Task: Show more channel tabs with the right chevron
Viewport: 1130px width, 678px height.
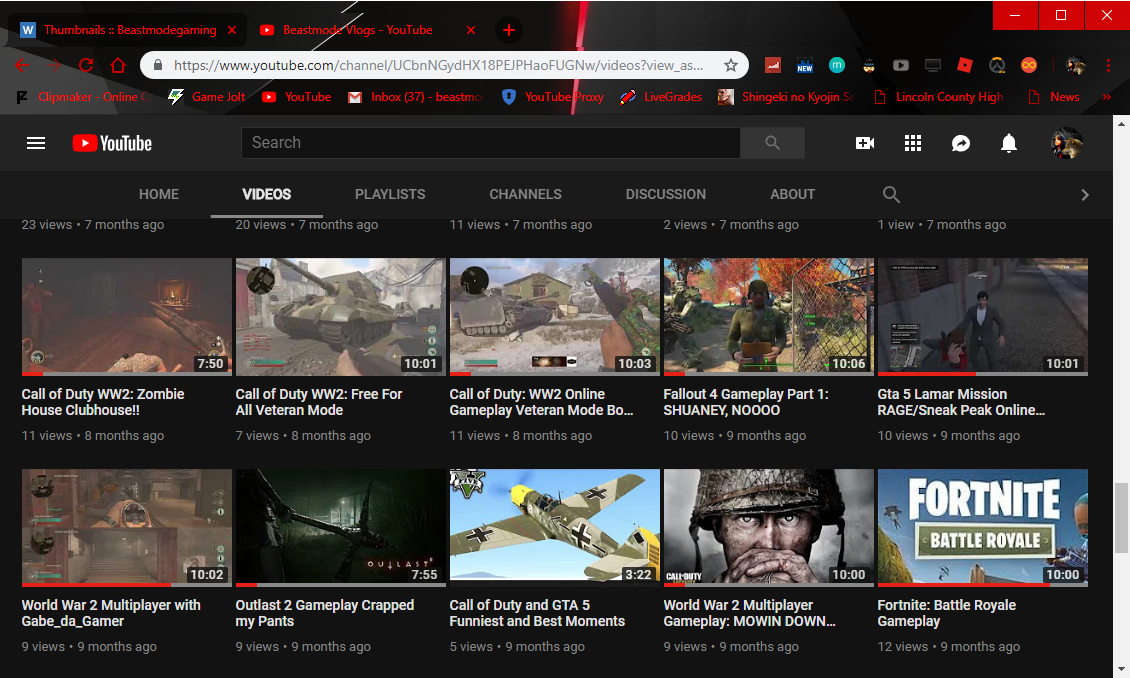Action: pos(1085,195)
